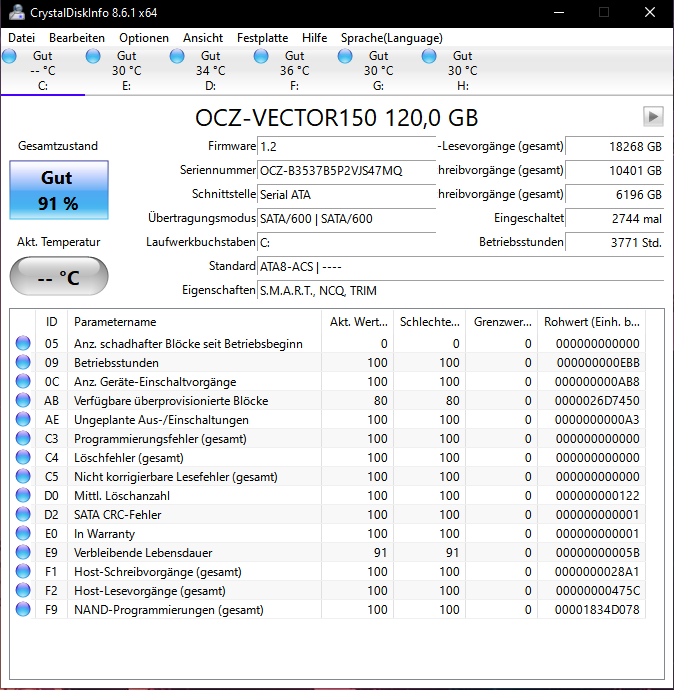Open the Ansicht menu
The image size is (674, 690).
pyautogui.click(x=203, y=38)
